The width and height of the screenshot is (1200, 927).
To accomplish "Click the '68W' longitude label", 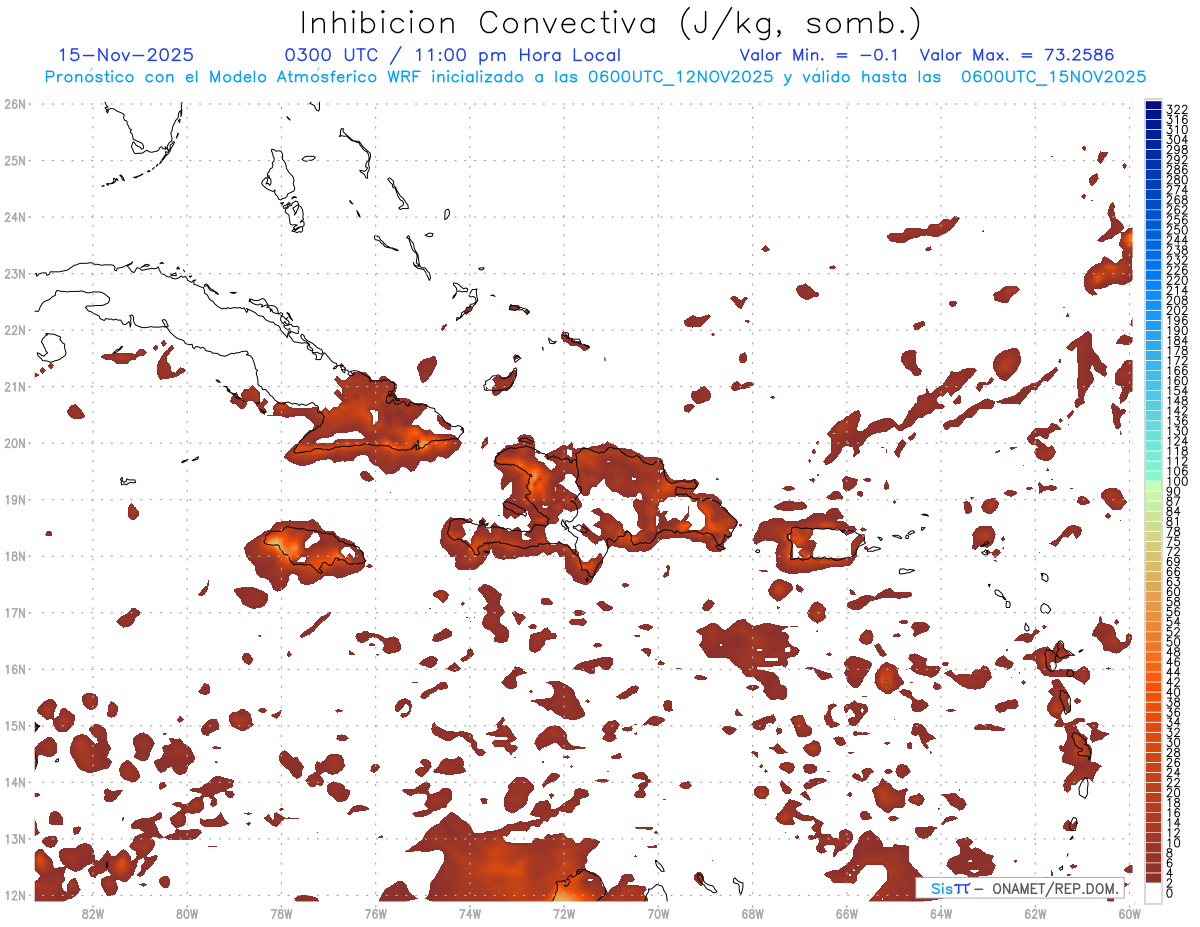I will pyautogui.click(x=752, y=913).
